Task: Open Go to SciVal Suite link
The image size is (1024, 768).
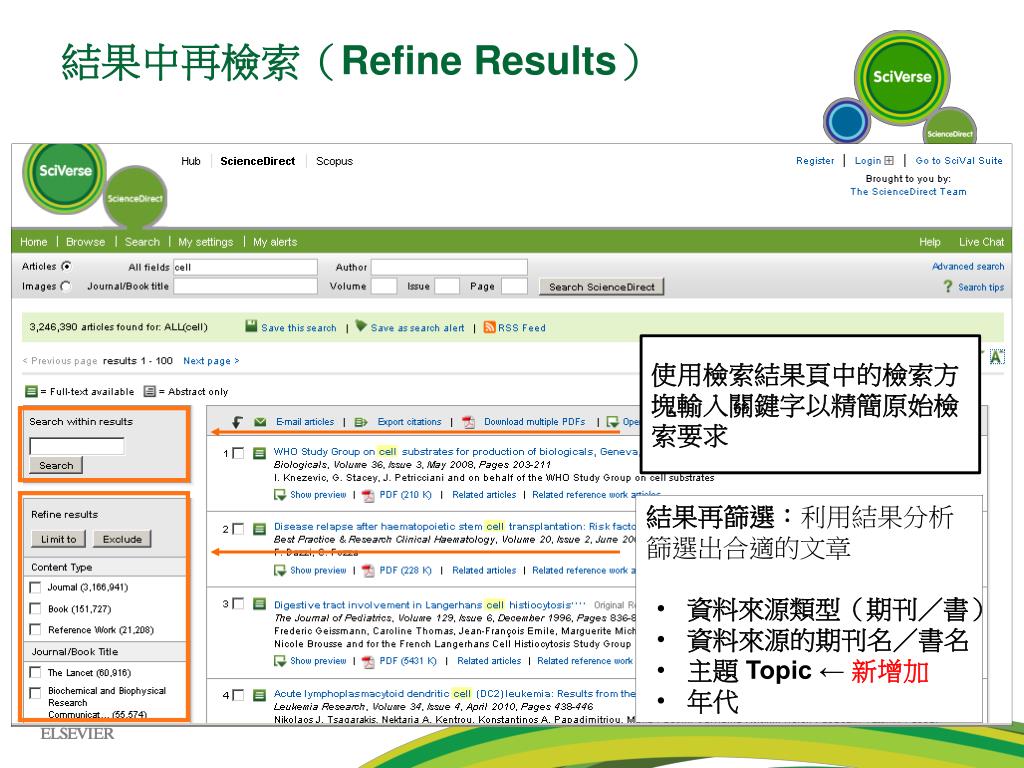Action: (x=958, y=161)
